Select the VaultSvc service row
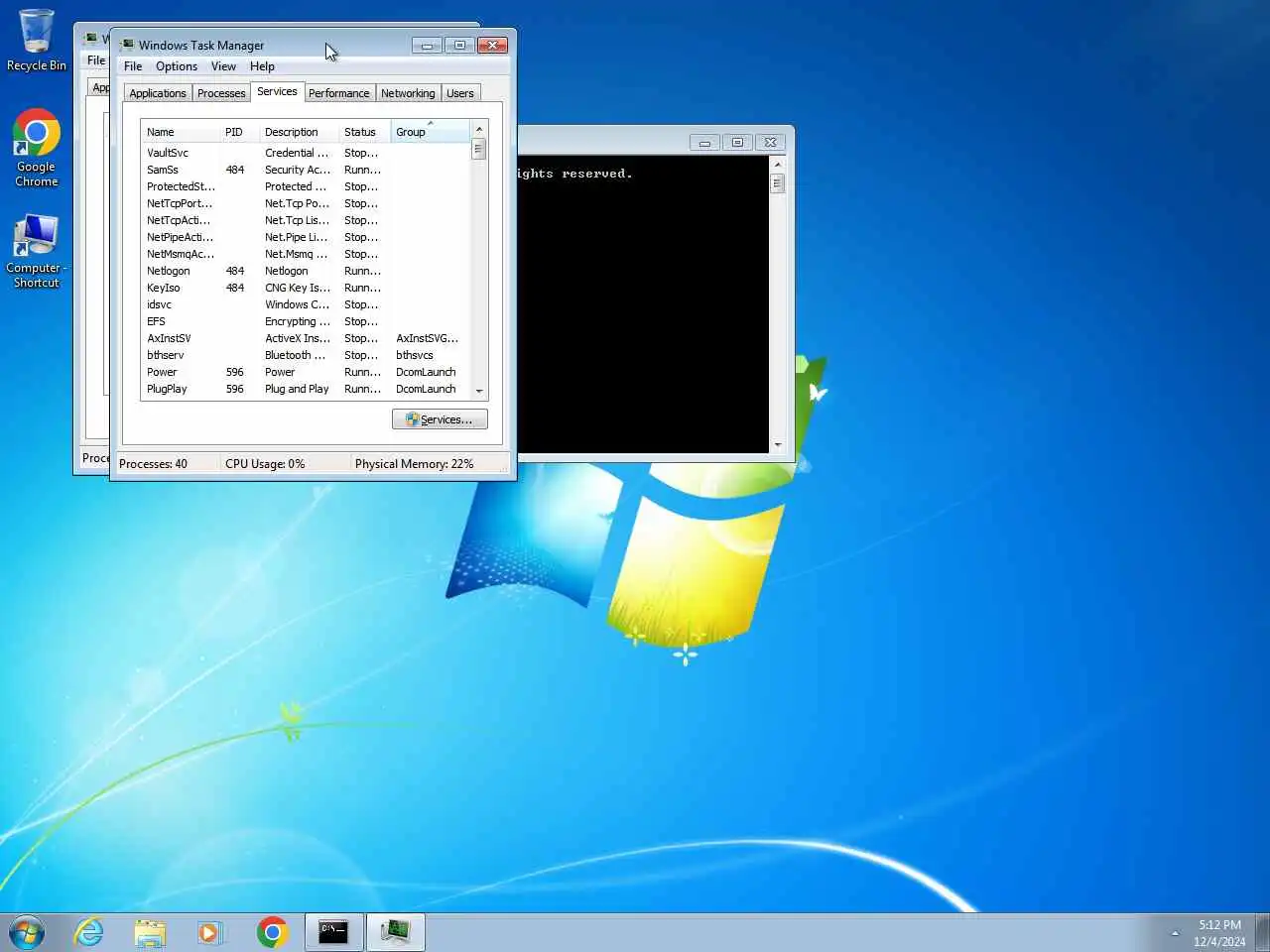 (x=306, y=153)
